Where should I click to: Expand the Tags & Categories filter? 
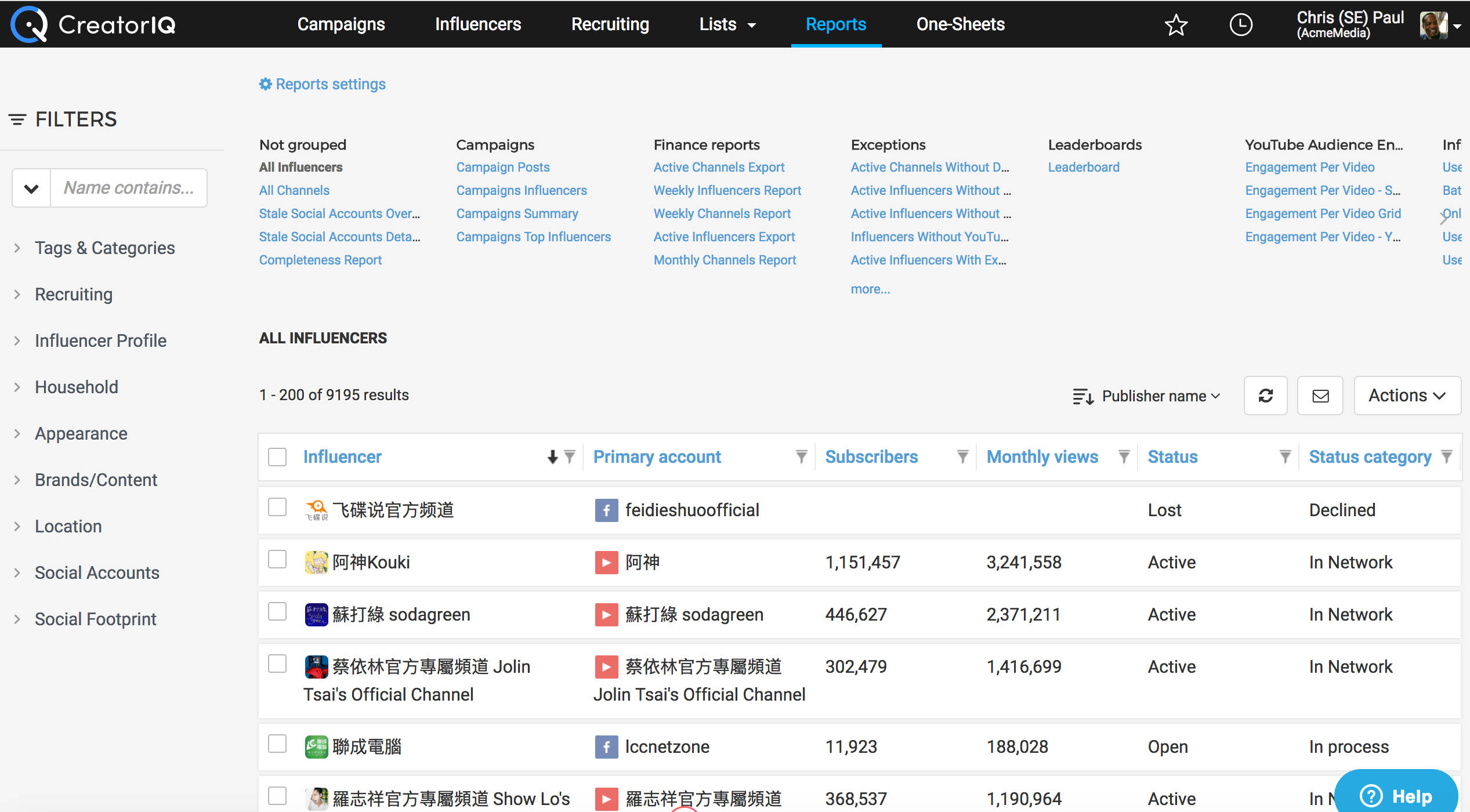(x=104, y=248)
